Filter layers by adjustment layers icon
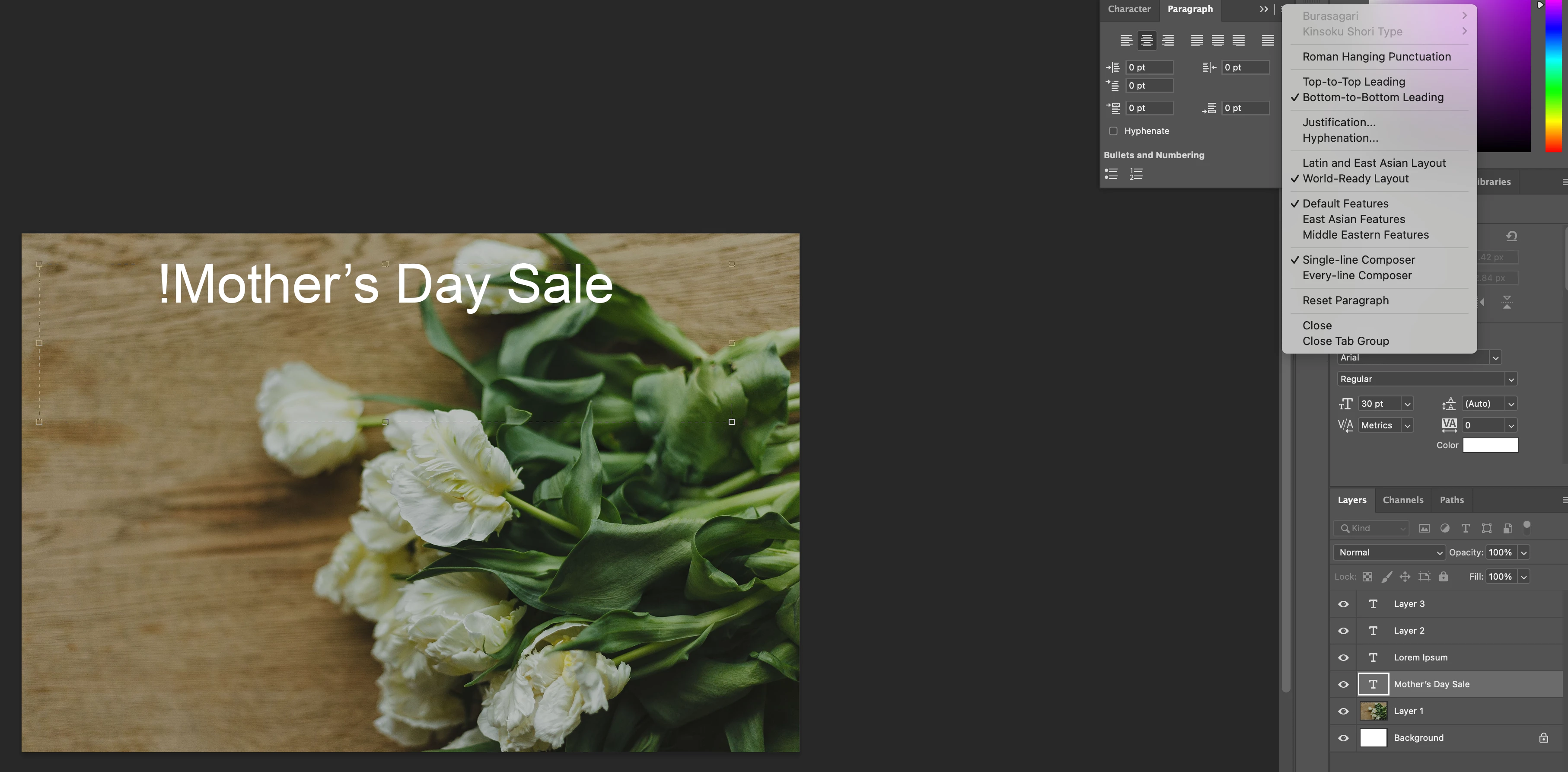This screenshot has width=1568, height=772. (1444, 529)
